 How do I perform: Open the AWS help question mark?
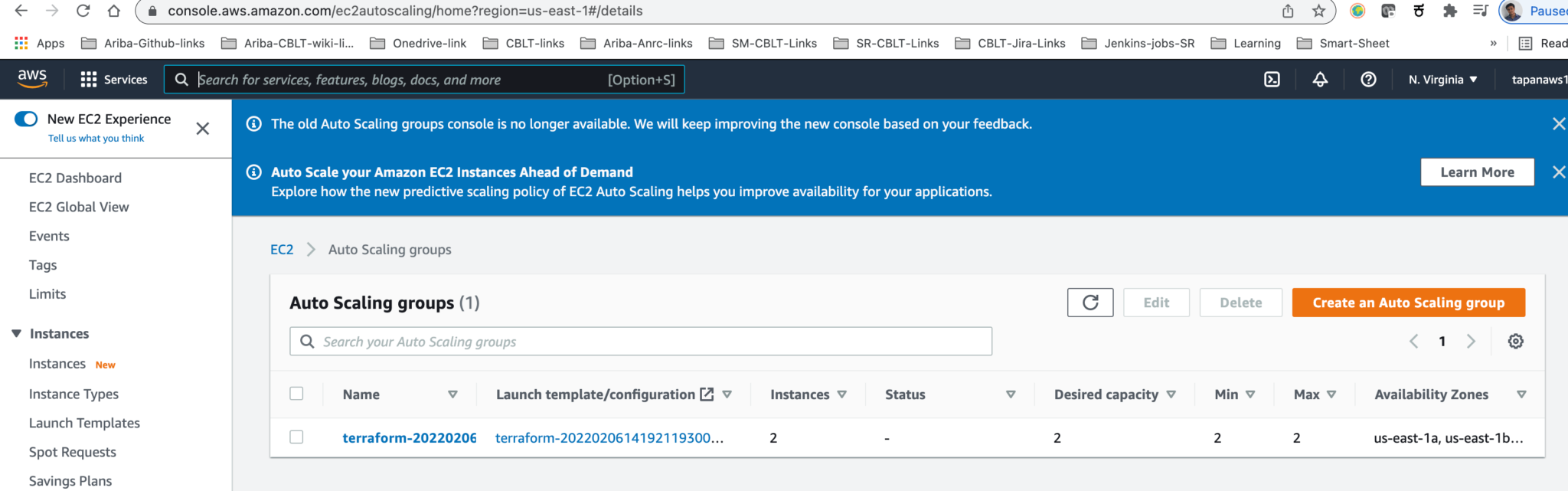point(1368,80)
